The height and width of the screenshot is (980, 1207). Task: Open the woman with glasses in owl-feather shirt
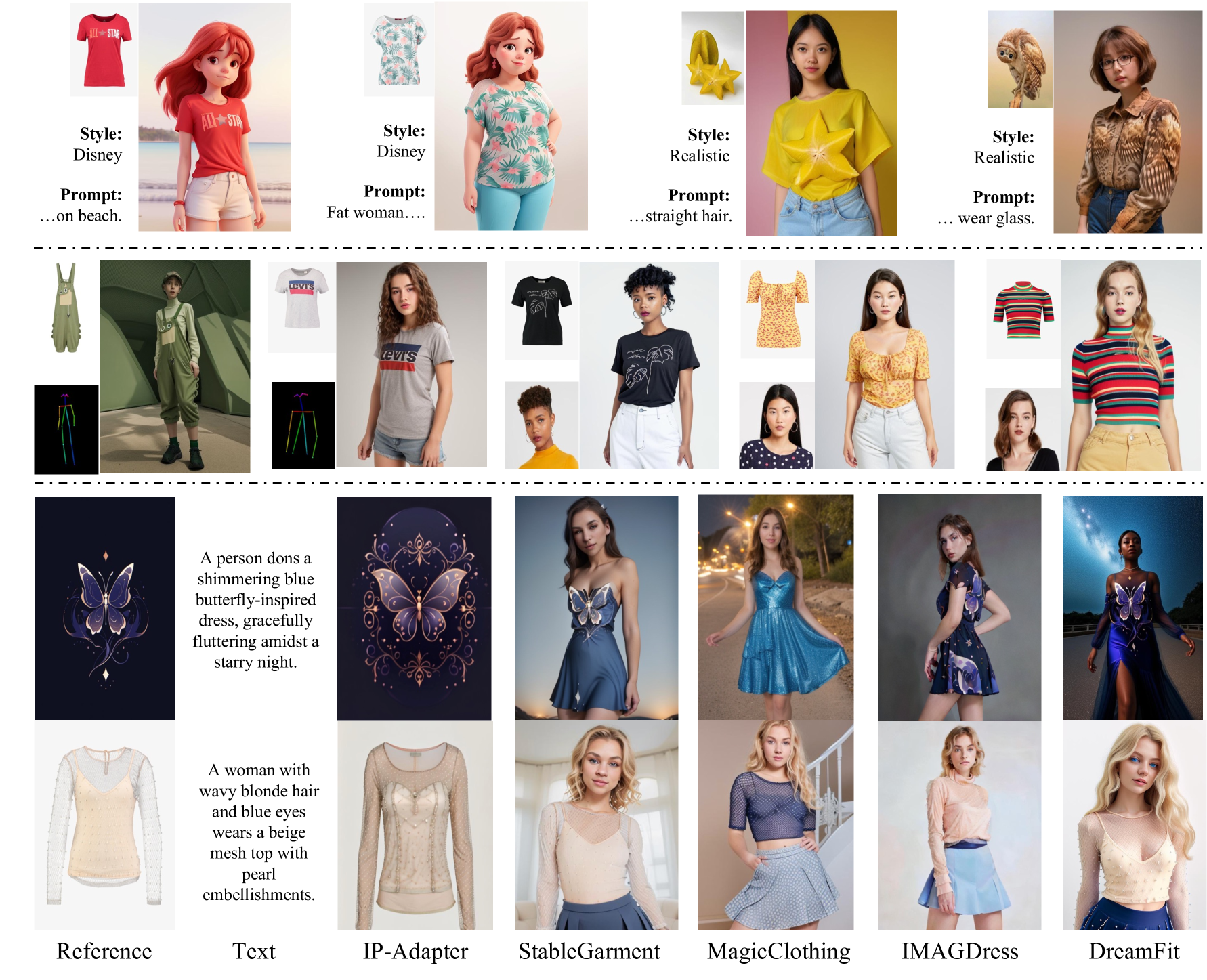tap(1128, 122)
